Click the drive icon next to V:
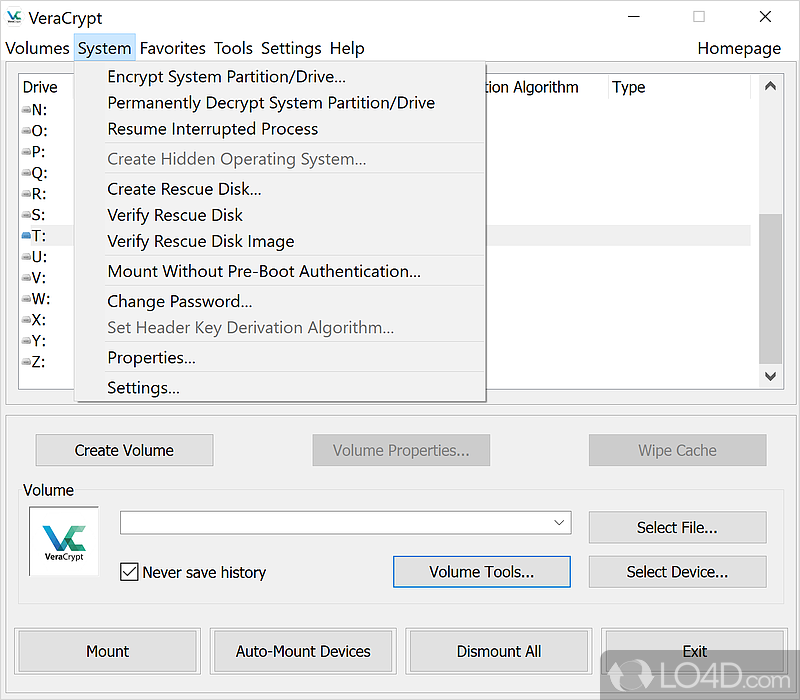Screen dimensions: 800x700 pyautogui.click(x=26, y=278)
